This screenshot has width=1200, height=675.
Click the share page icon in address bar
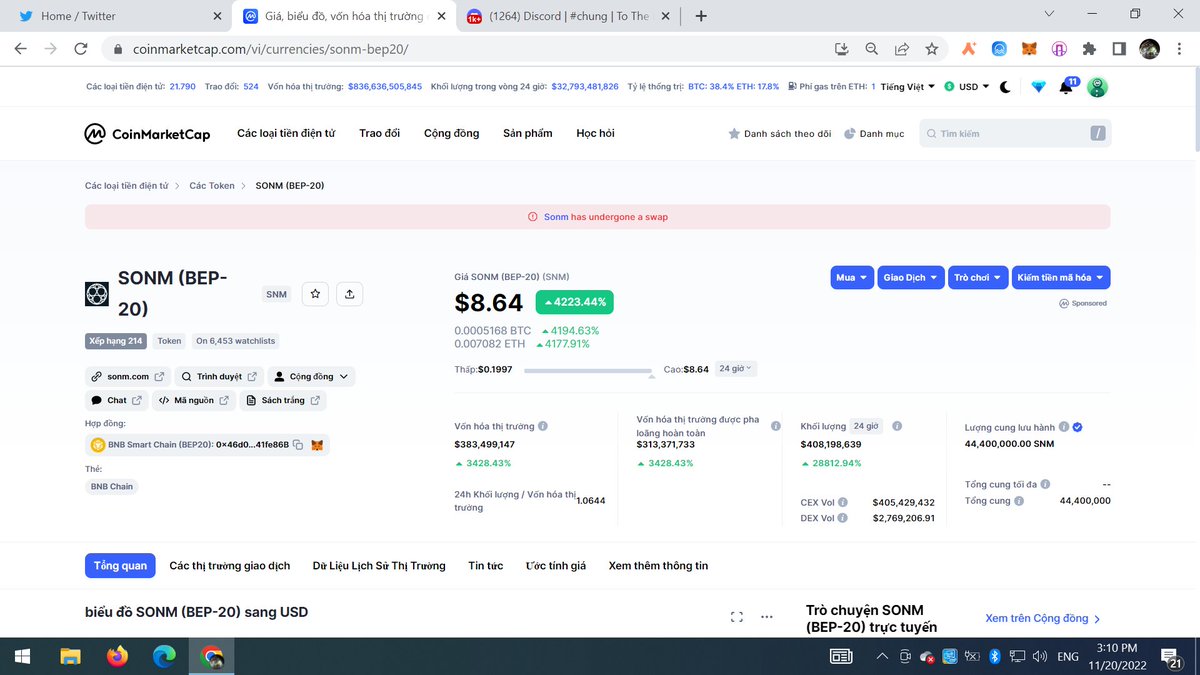(x=902, y=48)
